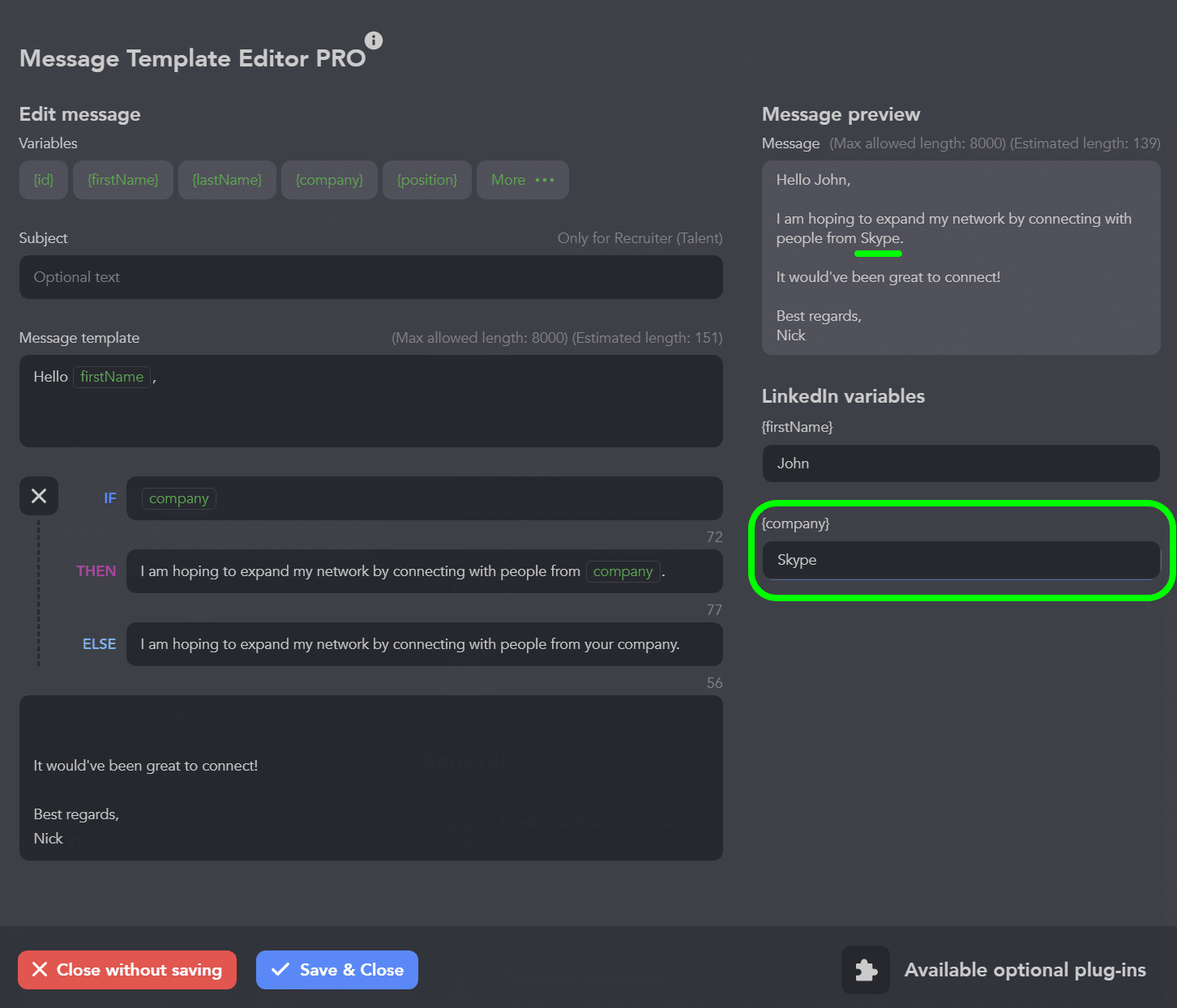Click the company token in the THEN sentence

623,571
